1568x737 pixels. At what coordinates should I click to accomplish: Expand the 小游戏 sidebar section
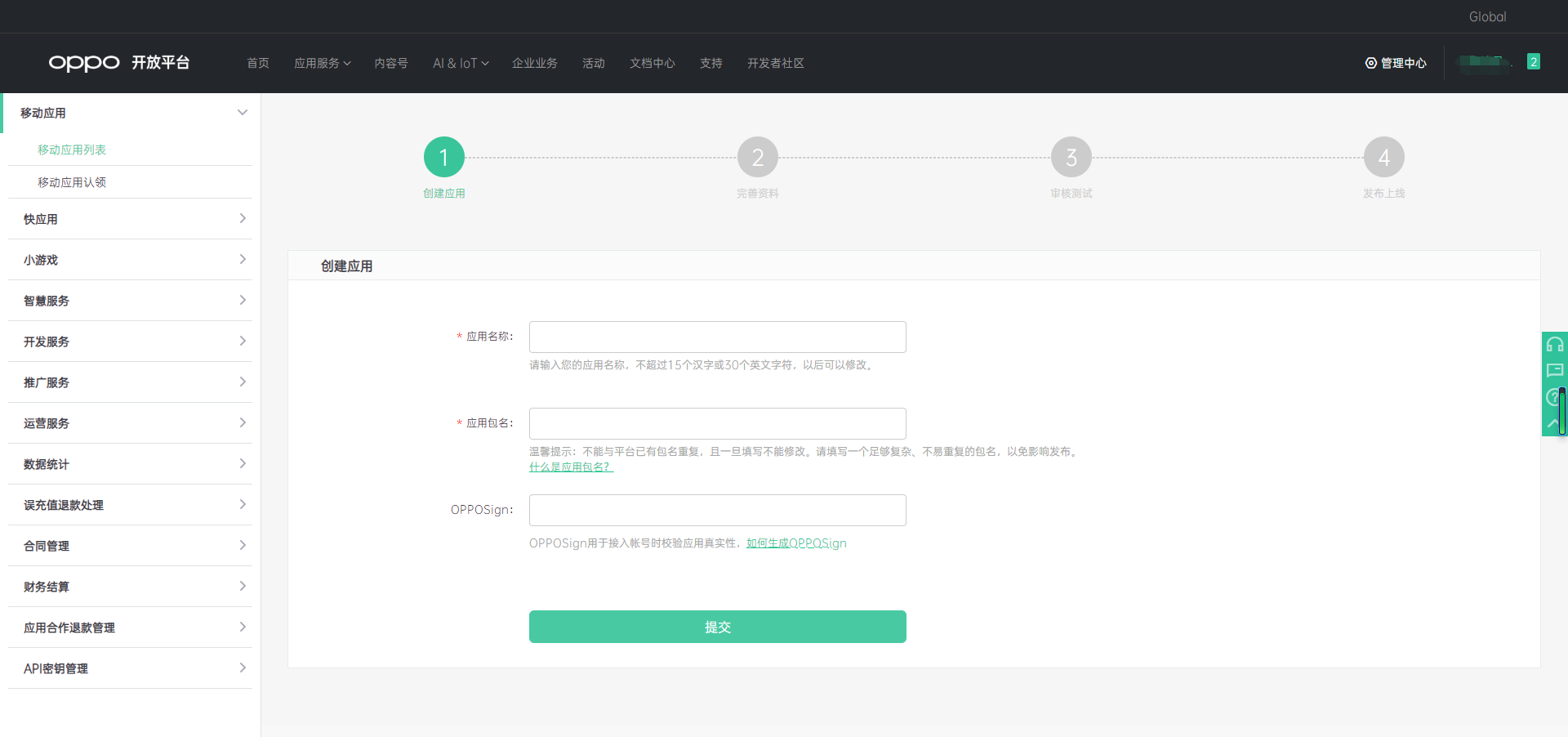[131, 260]
